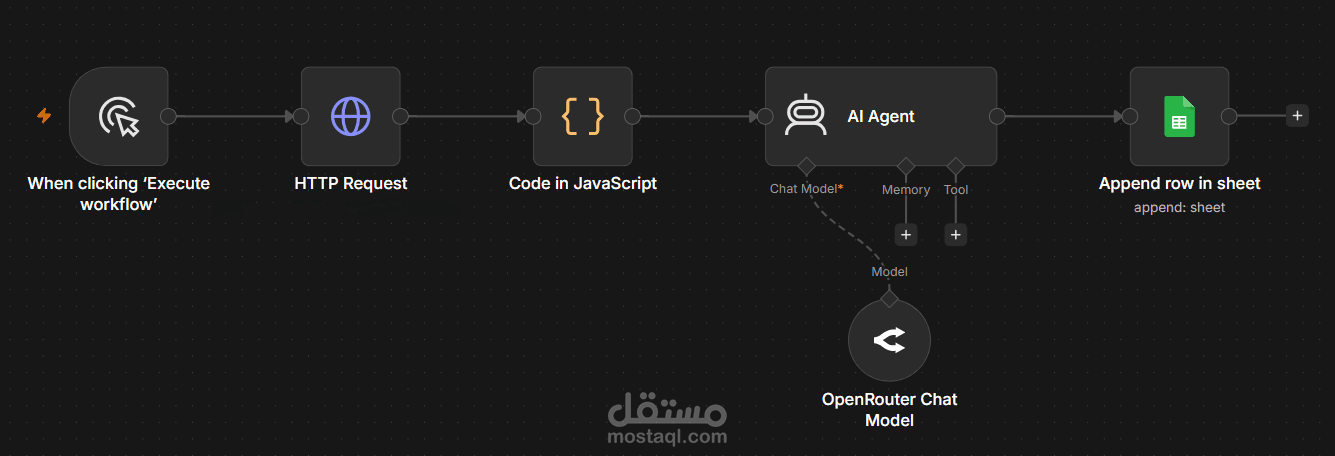The height and width of the screenshot is (456, 1335).
Task: Open the OpenRouter Chat Model circular node
Action: 889,341
